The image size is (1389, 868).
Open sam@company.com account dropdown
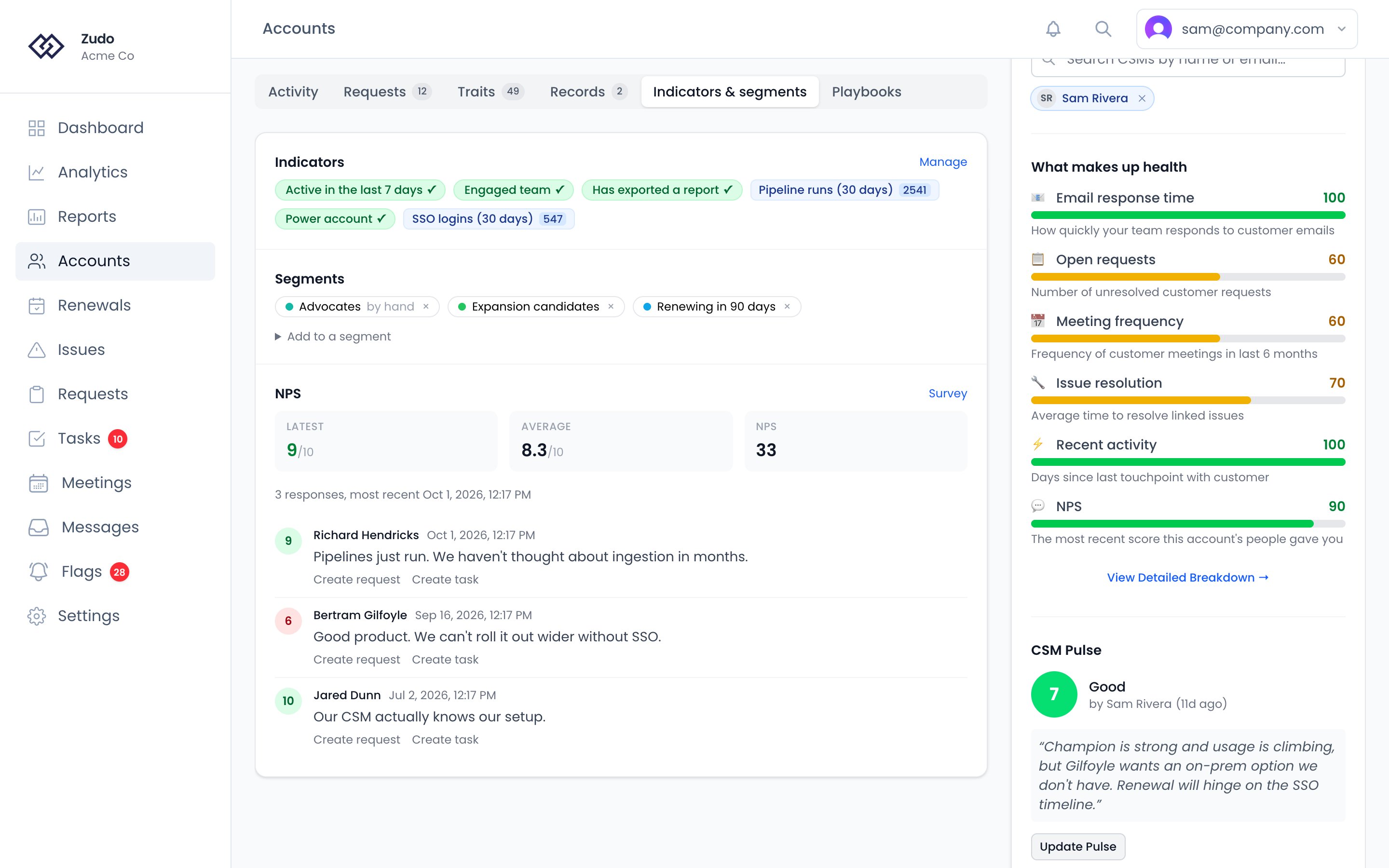click(1246, 29)
